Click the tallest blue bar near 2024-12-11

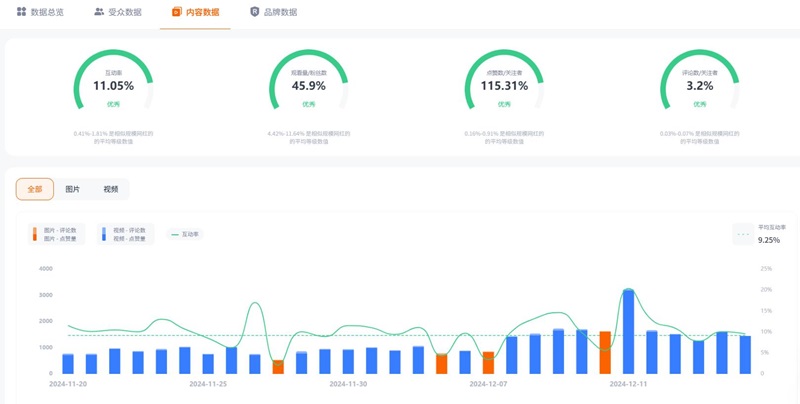tap(628, 332)
